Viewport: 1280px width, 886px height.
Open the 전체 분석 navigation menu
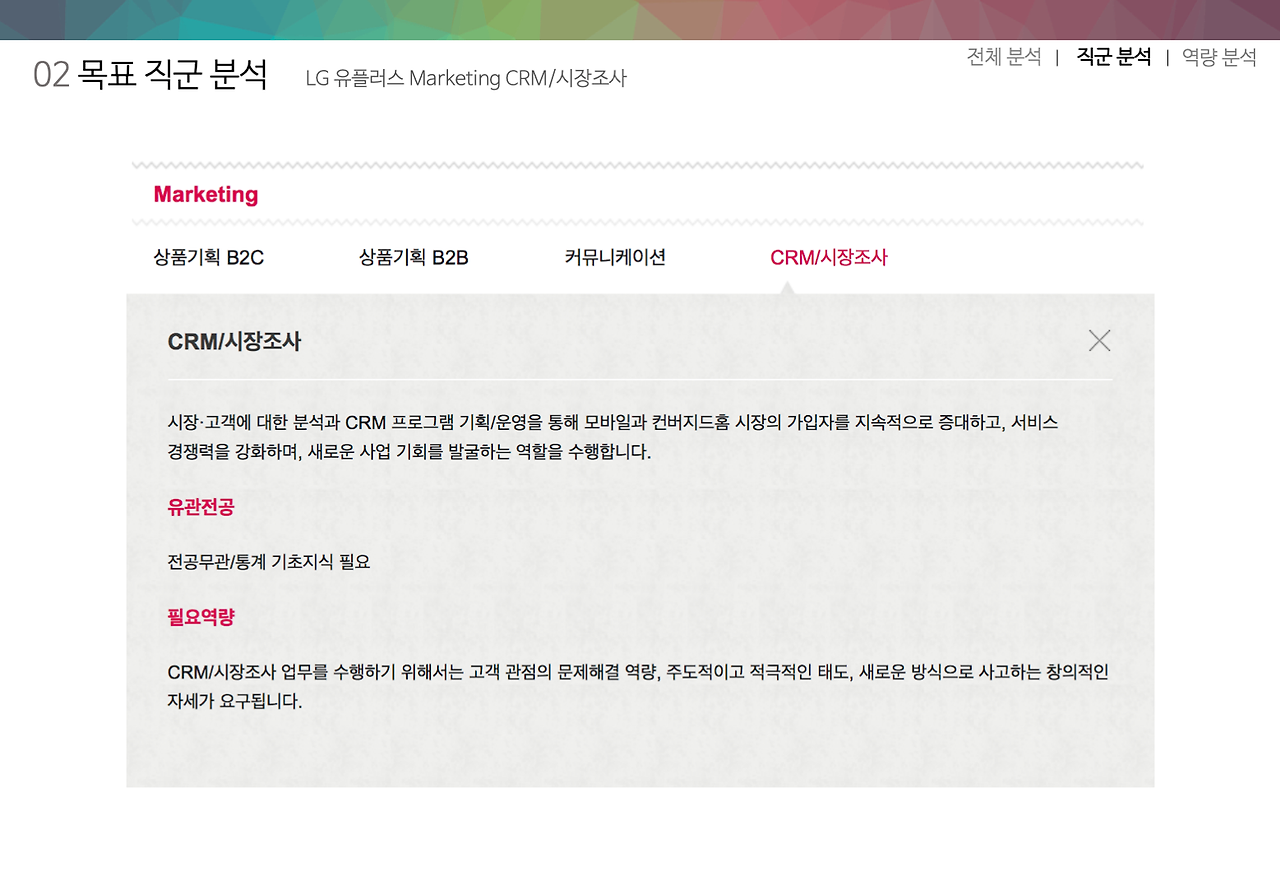coord(1002,58)
